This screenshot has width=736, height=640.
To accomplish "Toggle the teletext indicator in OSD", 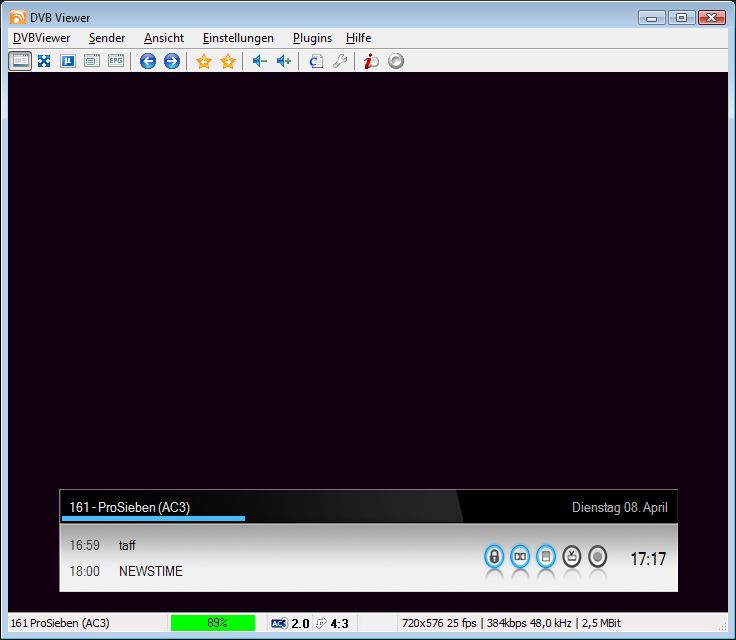I will 546,557.
